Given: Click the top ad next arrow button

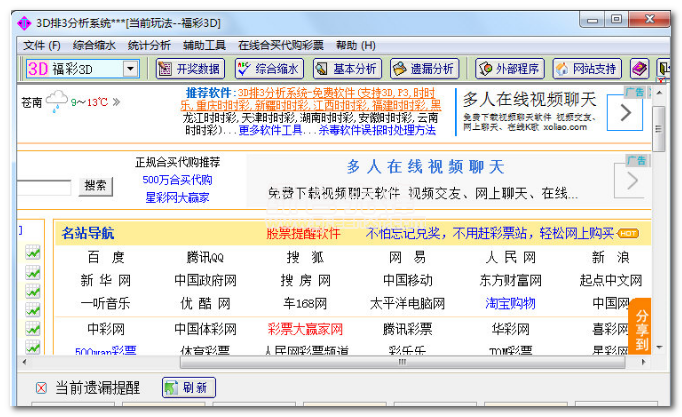Looking at the screenshot, I should pos(625,113).
